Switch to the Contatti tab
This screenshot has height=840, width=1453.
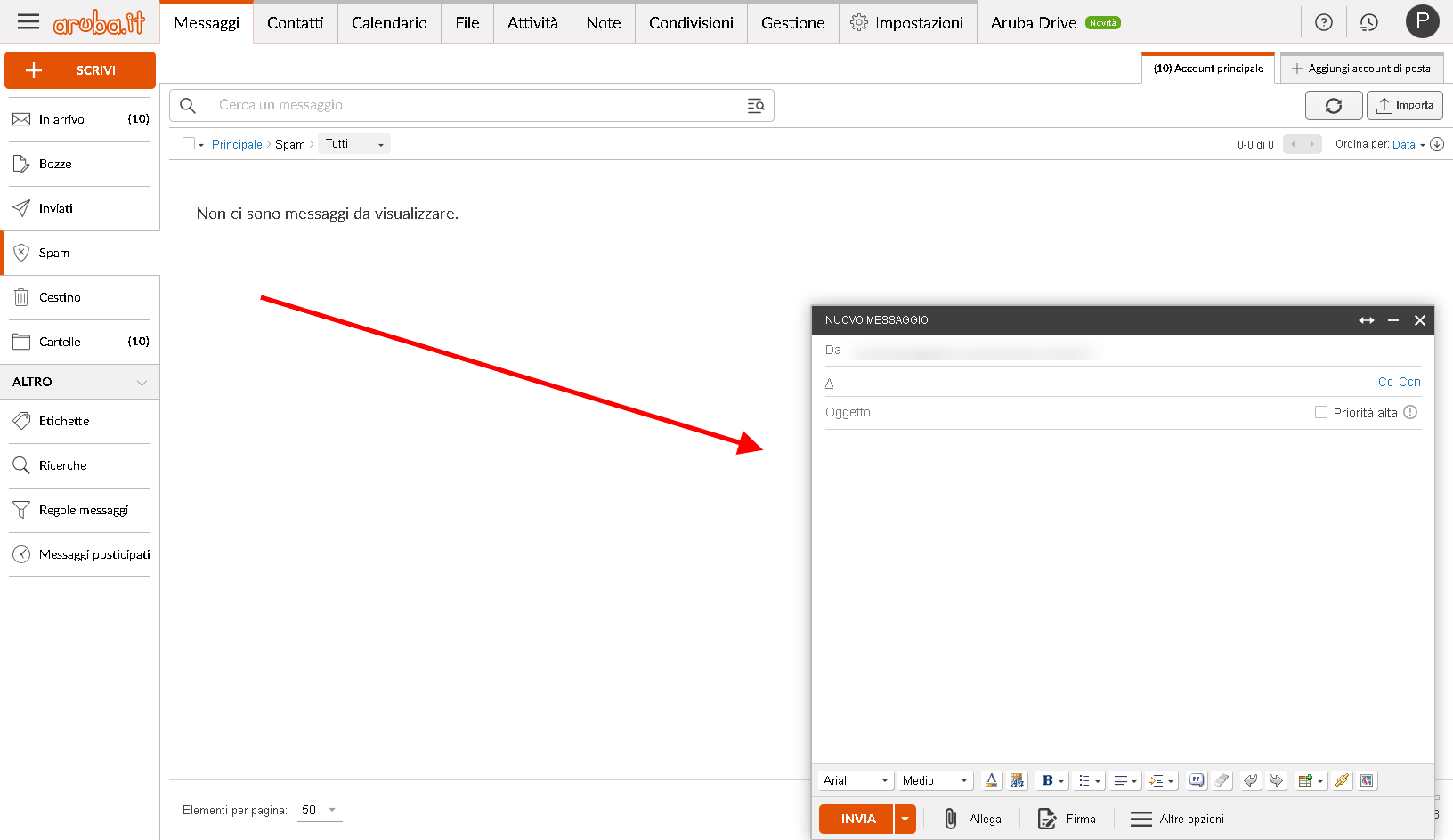coord(295,23)
